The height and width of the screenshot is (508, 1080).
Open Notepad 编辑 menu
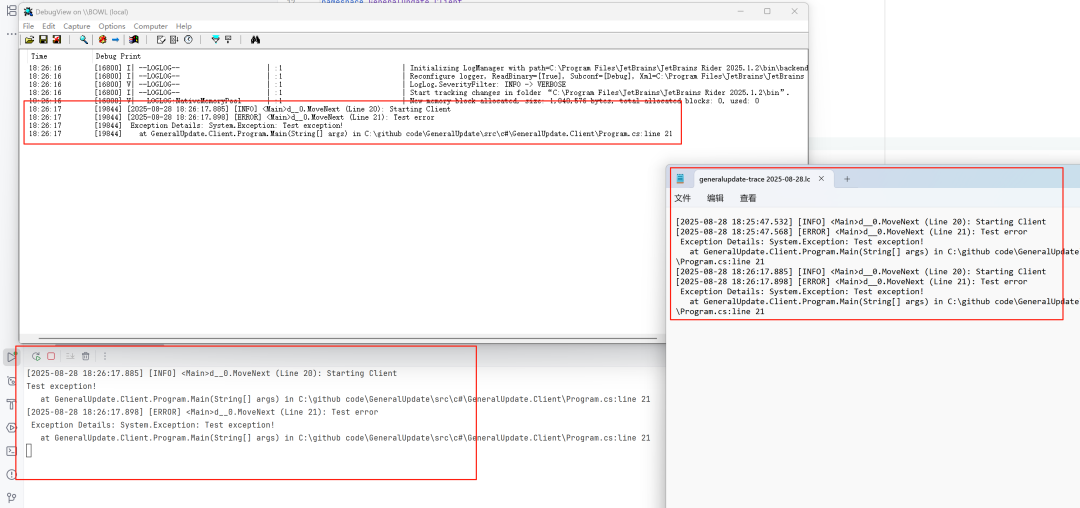pyautogui.click(x=716, y=198)
